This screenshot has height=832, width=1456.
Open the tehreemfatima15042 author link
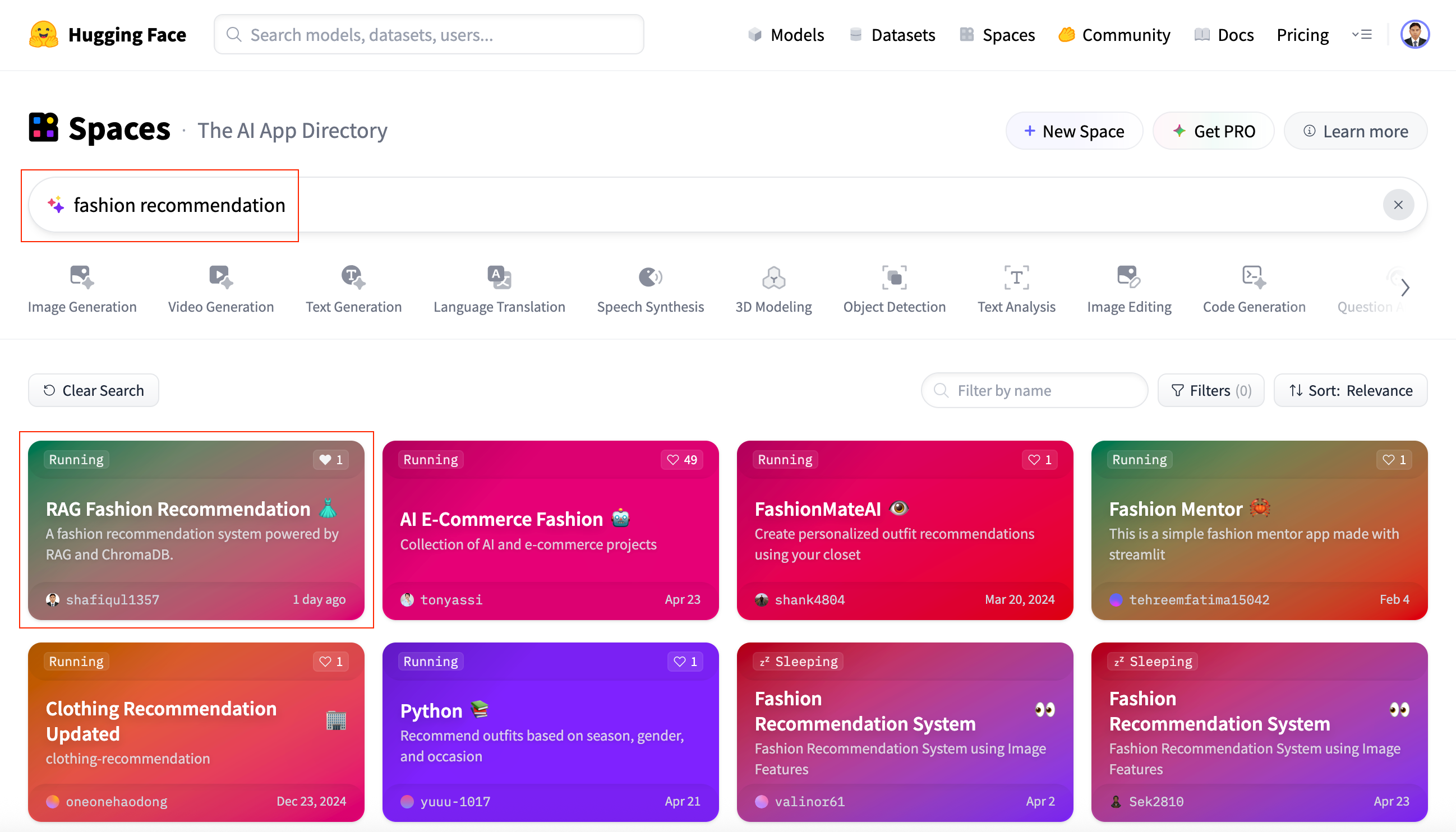click(1190, 600)
